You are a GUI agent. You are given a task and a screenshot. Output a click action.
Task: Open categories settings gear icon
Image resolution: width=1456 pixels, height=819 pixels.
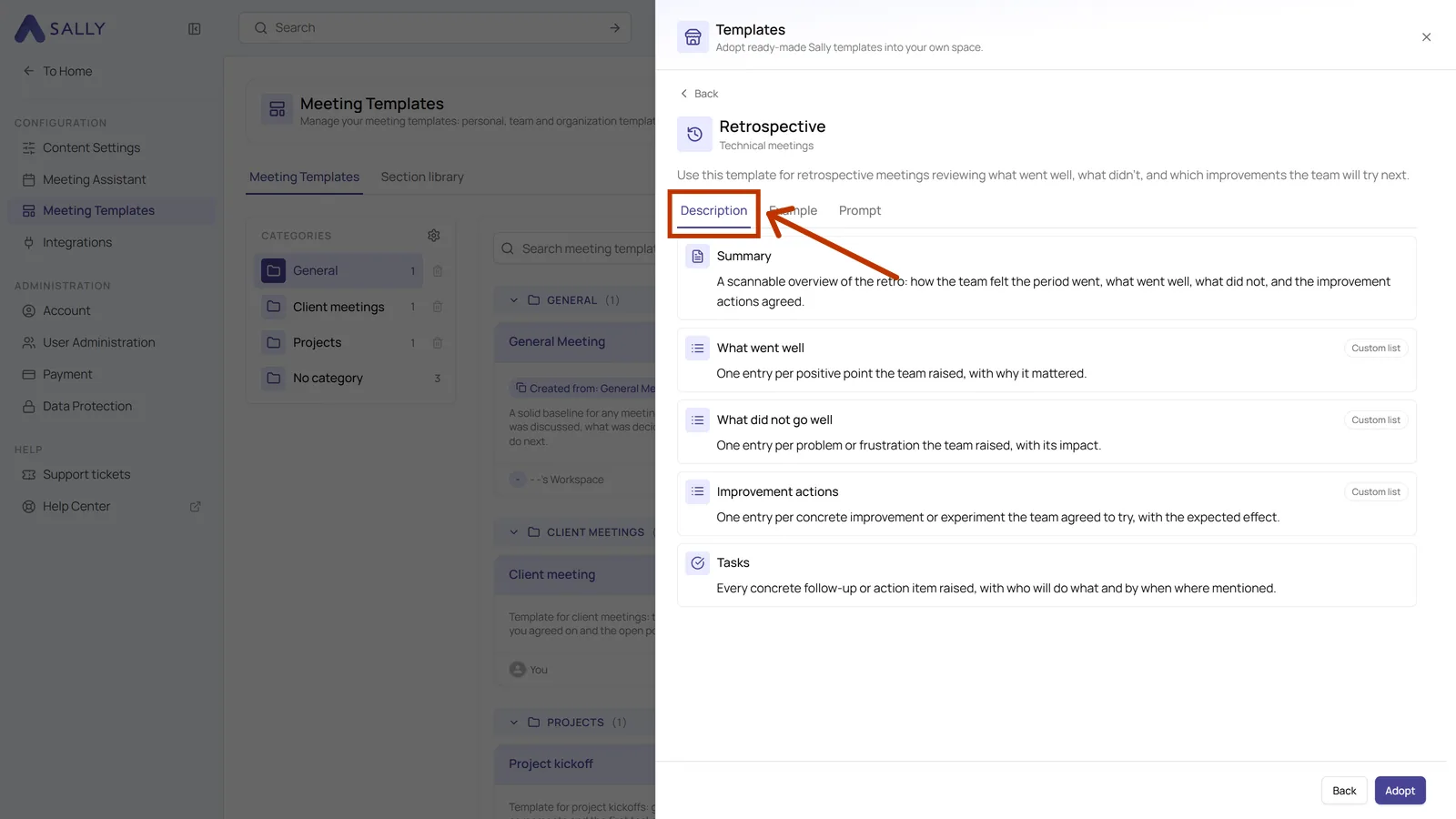click(434, 236)
